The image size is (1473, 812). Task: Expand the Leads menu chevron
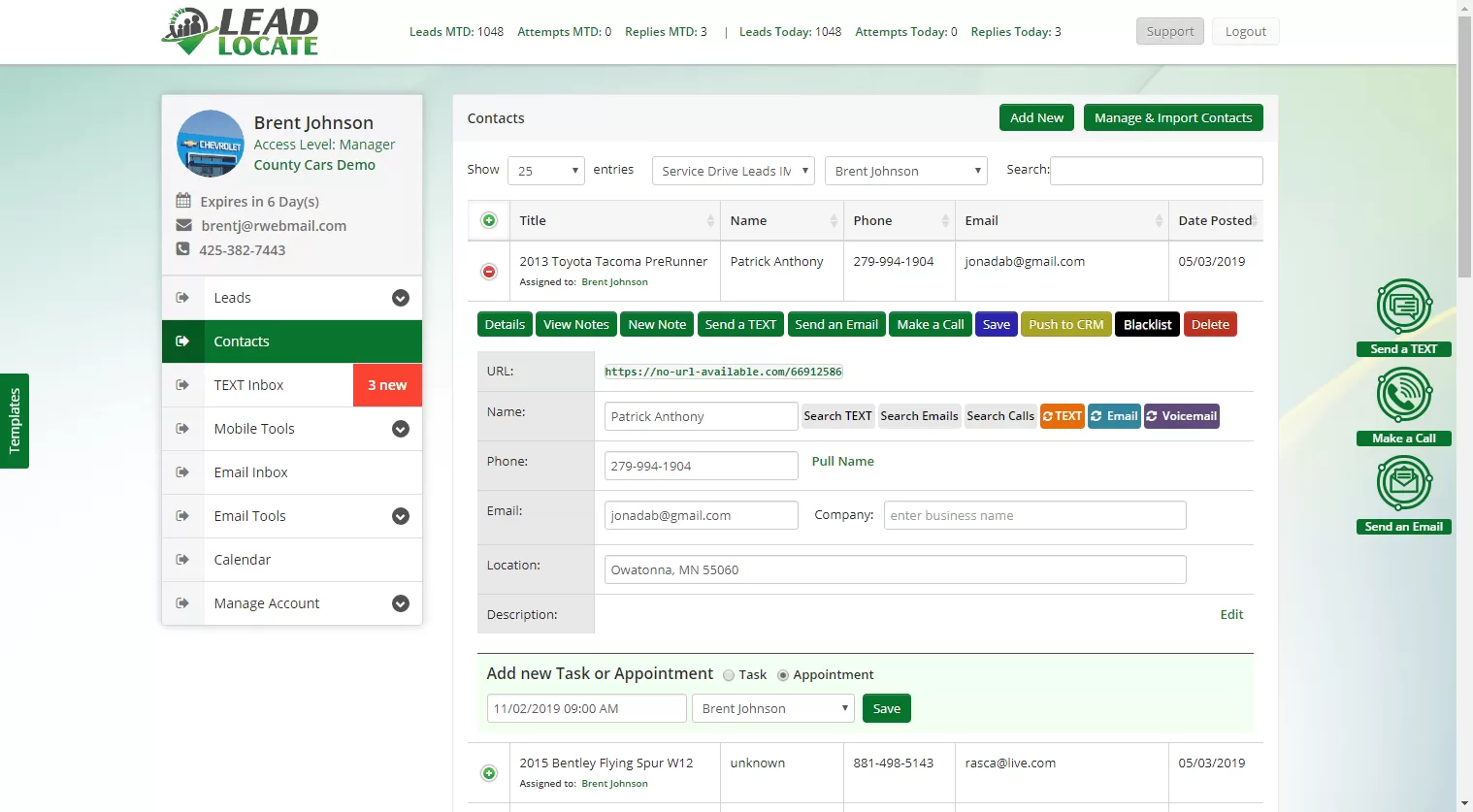pos(401,298)
